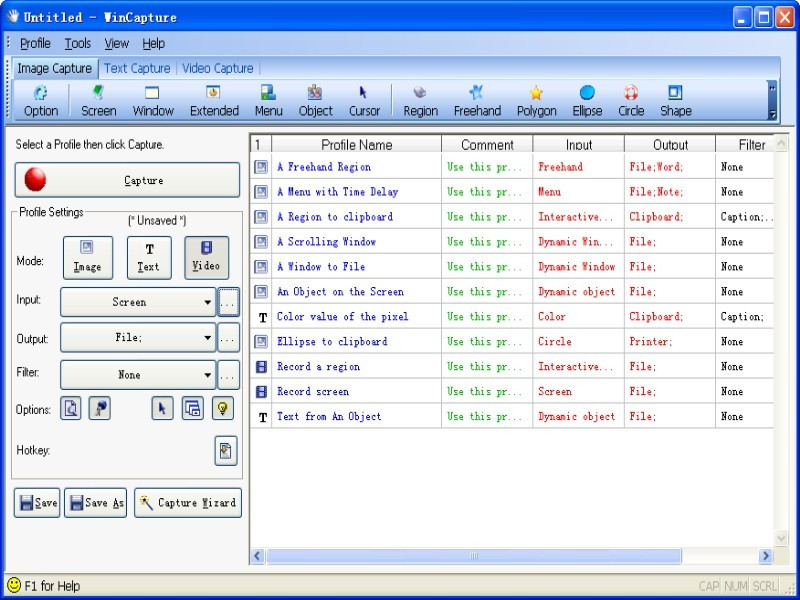
Task: Launch the Capture Wizard
Action: coord(188,503)
